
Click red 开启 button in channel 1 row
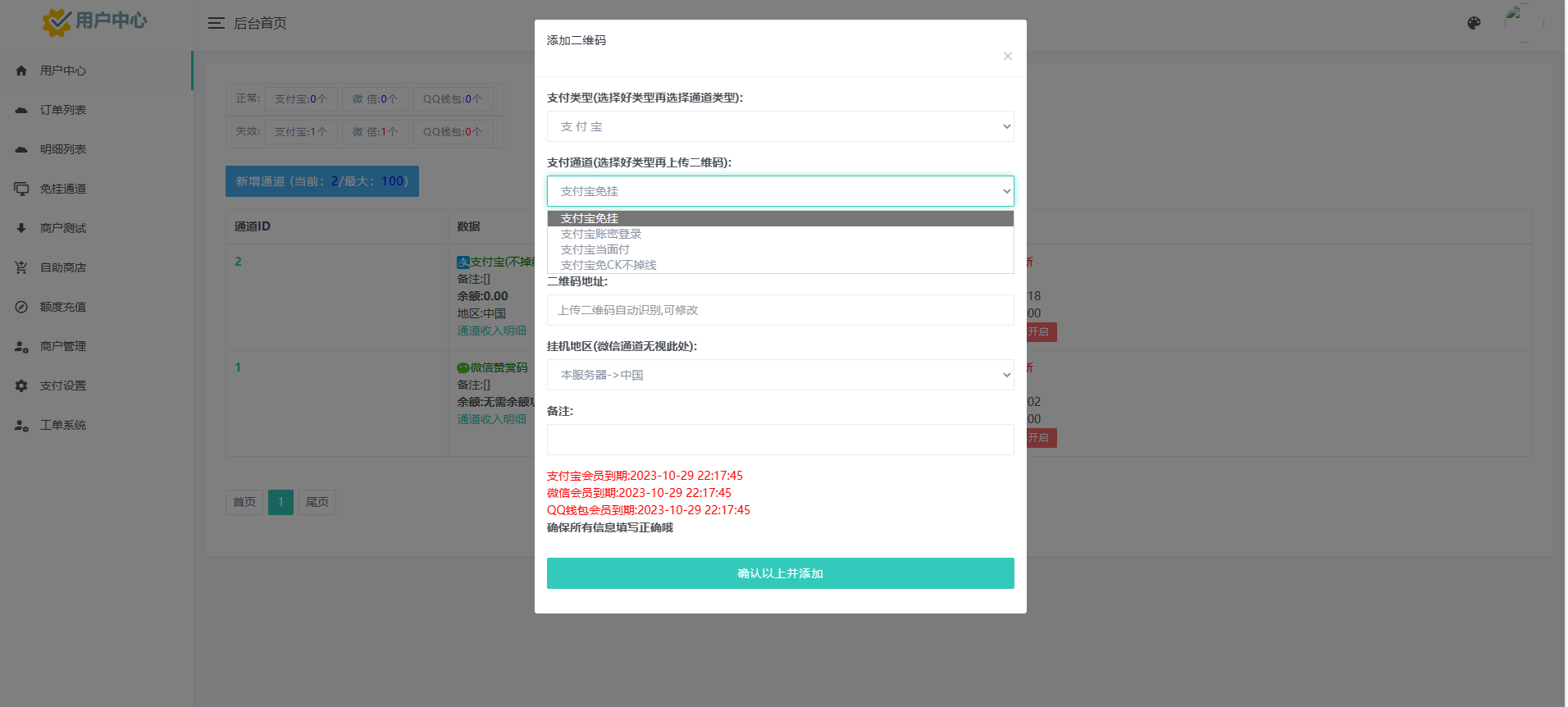pyautogui.click(x=1042, y=438)
